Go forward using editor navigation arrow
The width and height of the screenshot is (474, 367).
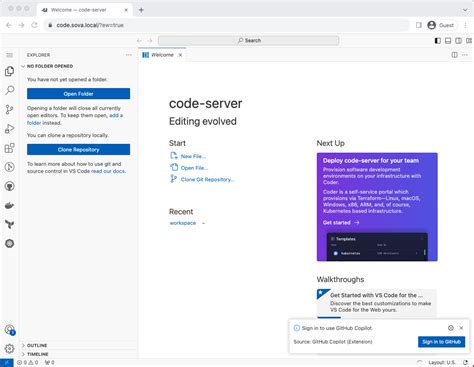click(150, 41)
